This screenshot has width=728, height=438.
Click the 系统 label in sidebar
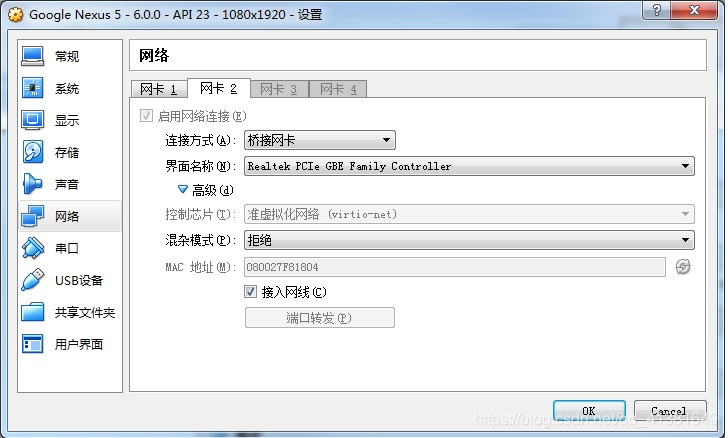(x=67, y=88)
